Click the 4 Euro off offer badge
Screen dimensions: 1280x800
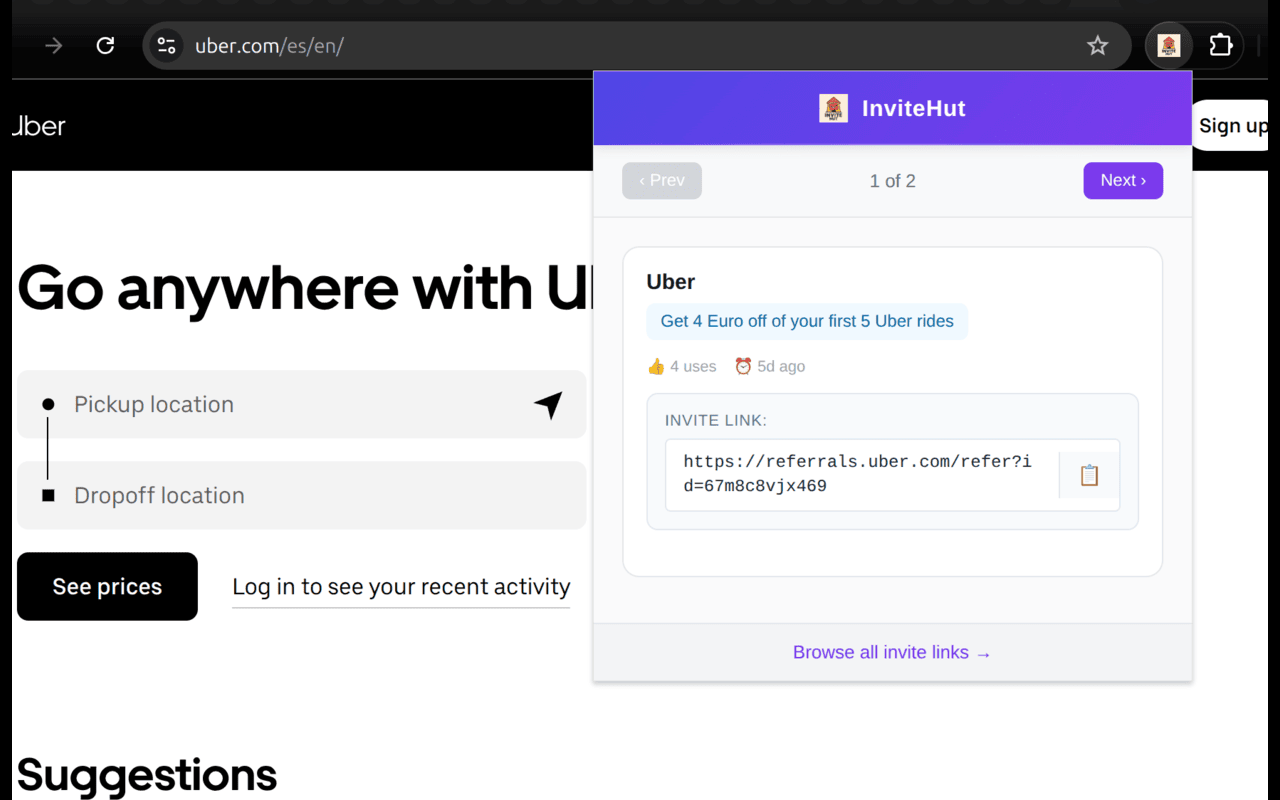(807, 322)
